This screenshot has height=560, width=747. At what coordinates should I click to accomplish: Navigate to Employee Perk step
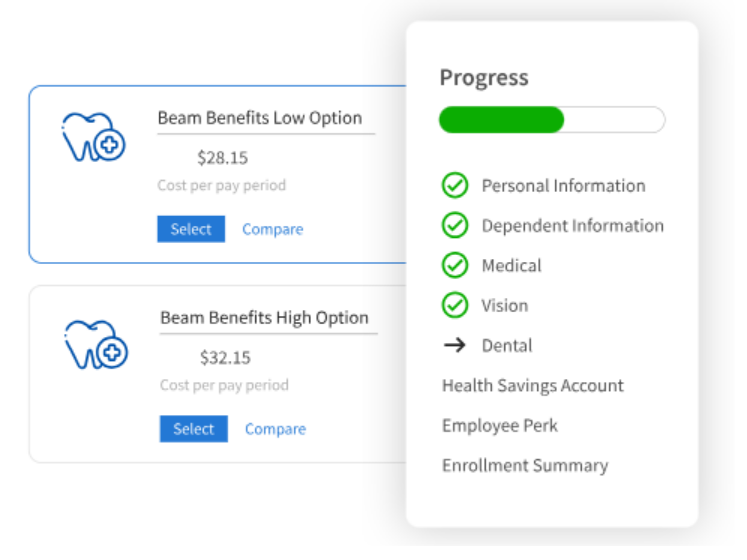pyautogui.click(x=500, y=426)
